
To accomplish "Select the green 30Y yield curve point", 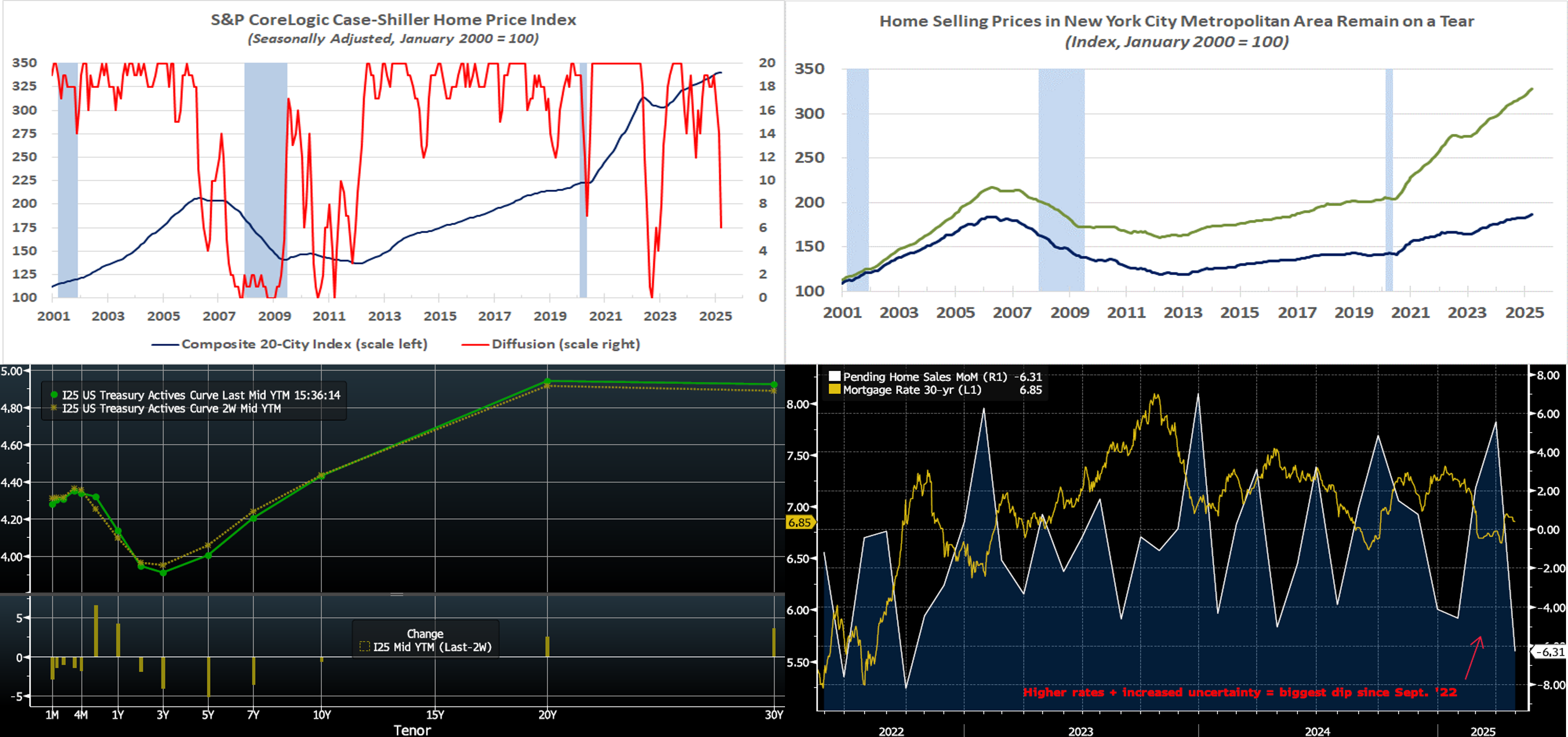I will (x=774, y=384).
